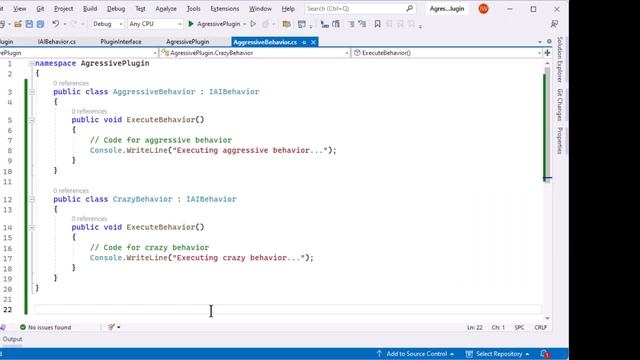This screenshot has height=360, width=640.
Task: Collapse CrazyBehavior's ExecuteBehavior method outline
Action: coord(31,227)
